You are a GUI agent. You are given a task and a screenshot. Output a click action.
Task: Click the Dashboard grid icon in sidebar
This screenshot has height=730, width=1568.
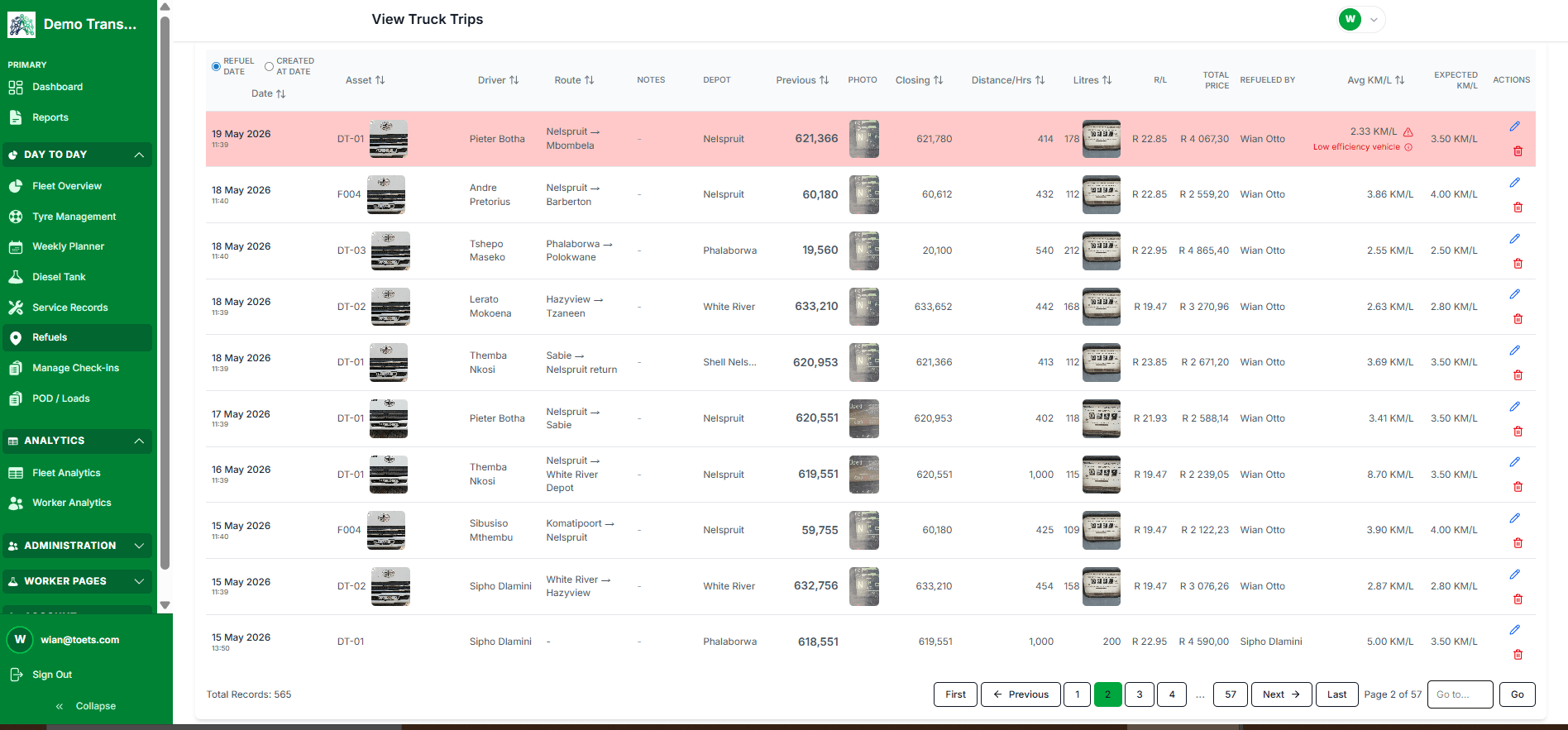(x=16, y=87)
